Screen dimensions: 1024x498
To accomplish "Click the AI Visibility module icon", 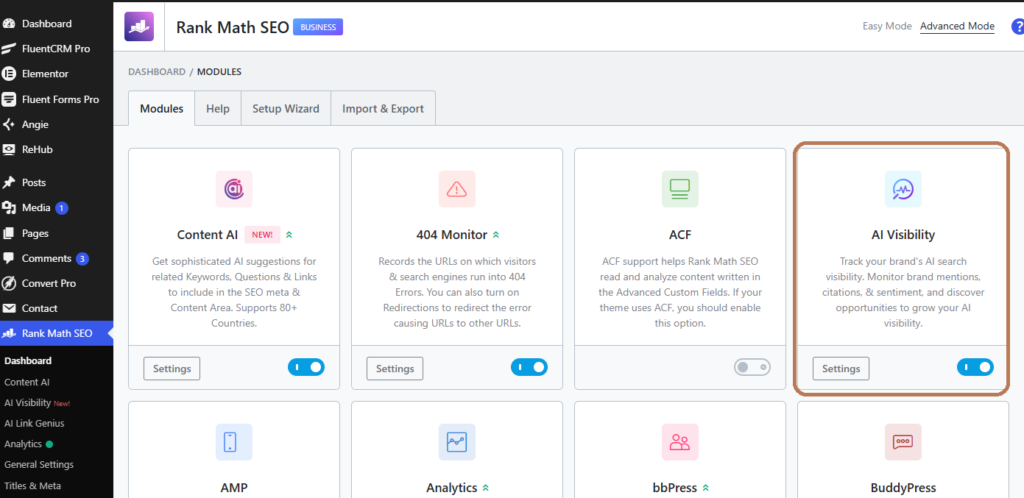I will (x=903, y=189).
